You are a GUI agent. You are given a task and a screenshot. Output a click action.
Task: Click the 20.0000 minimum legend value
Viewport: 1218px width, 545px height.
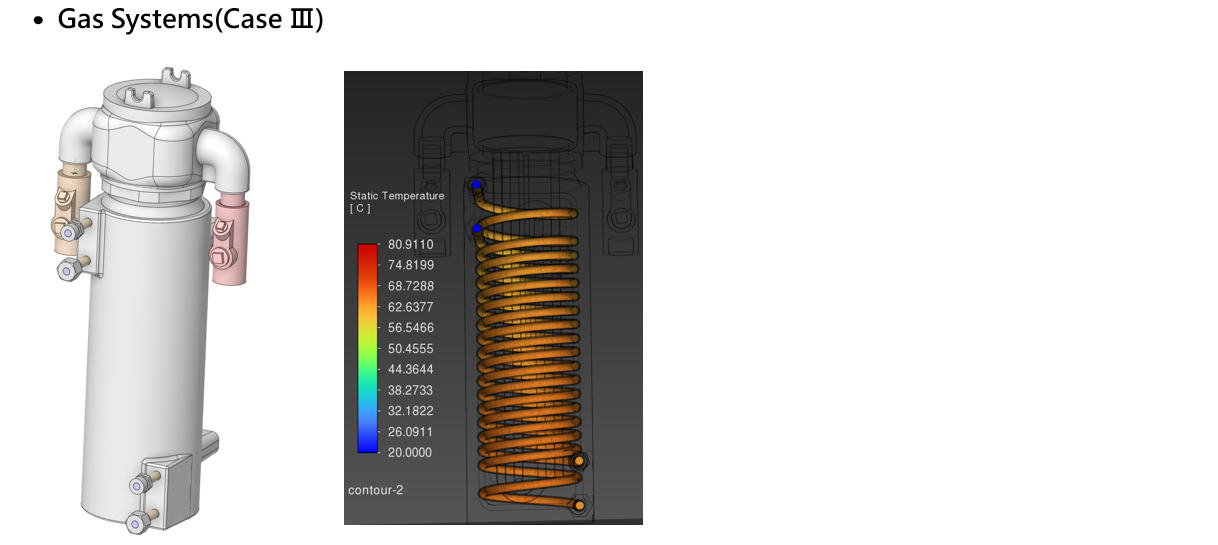pyautogui.click(x=410, y=452)
